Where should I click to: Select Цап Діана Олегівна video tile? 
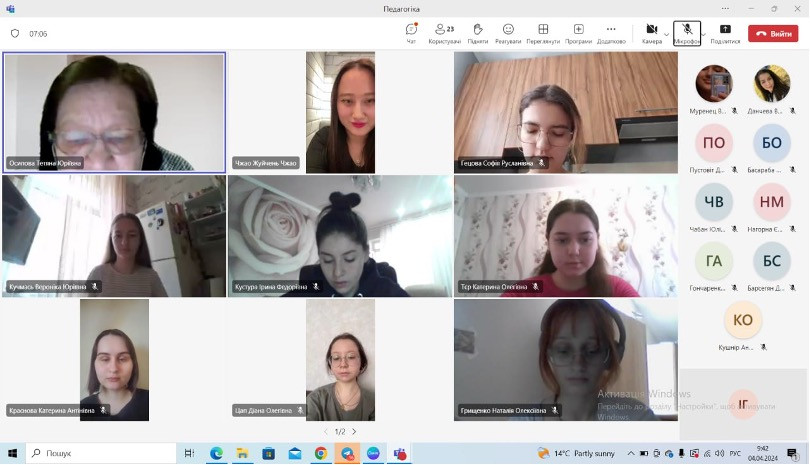coord(340,360)
